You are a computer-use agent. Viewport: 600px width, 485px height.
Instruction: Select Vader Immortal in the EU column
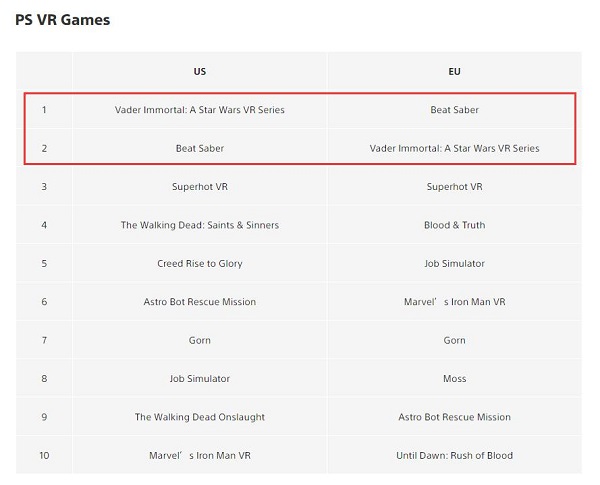[x=454, y=148]
